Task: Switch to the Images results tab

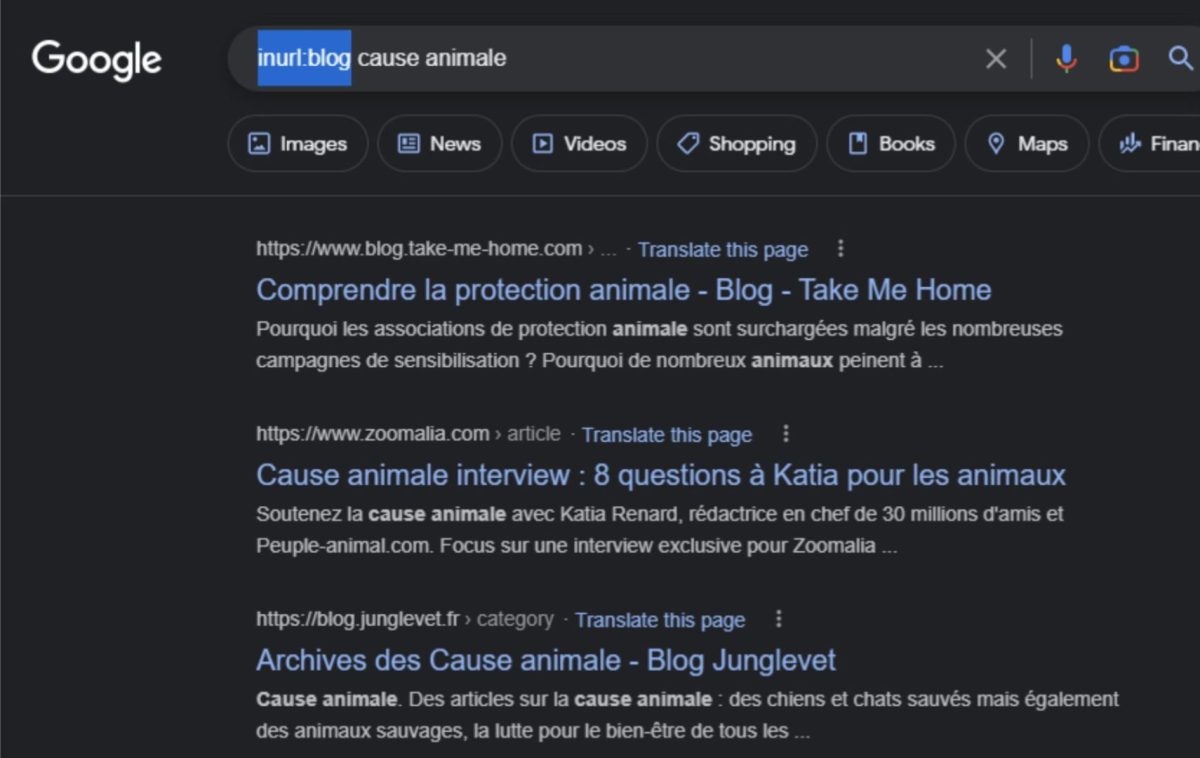Action: [298, 144]
